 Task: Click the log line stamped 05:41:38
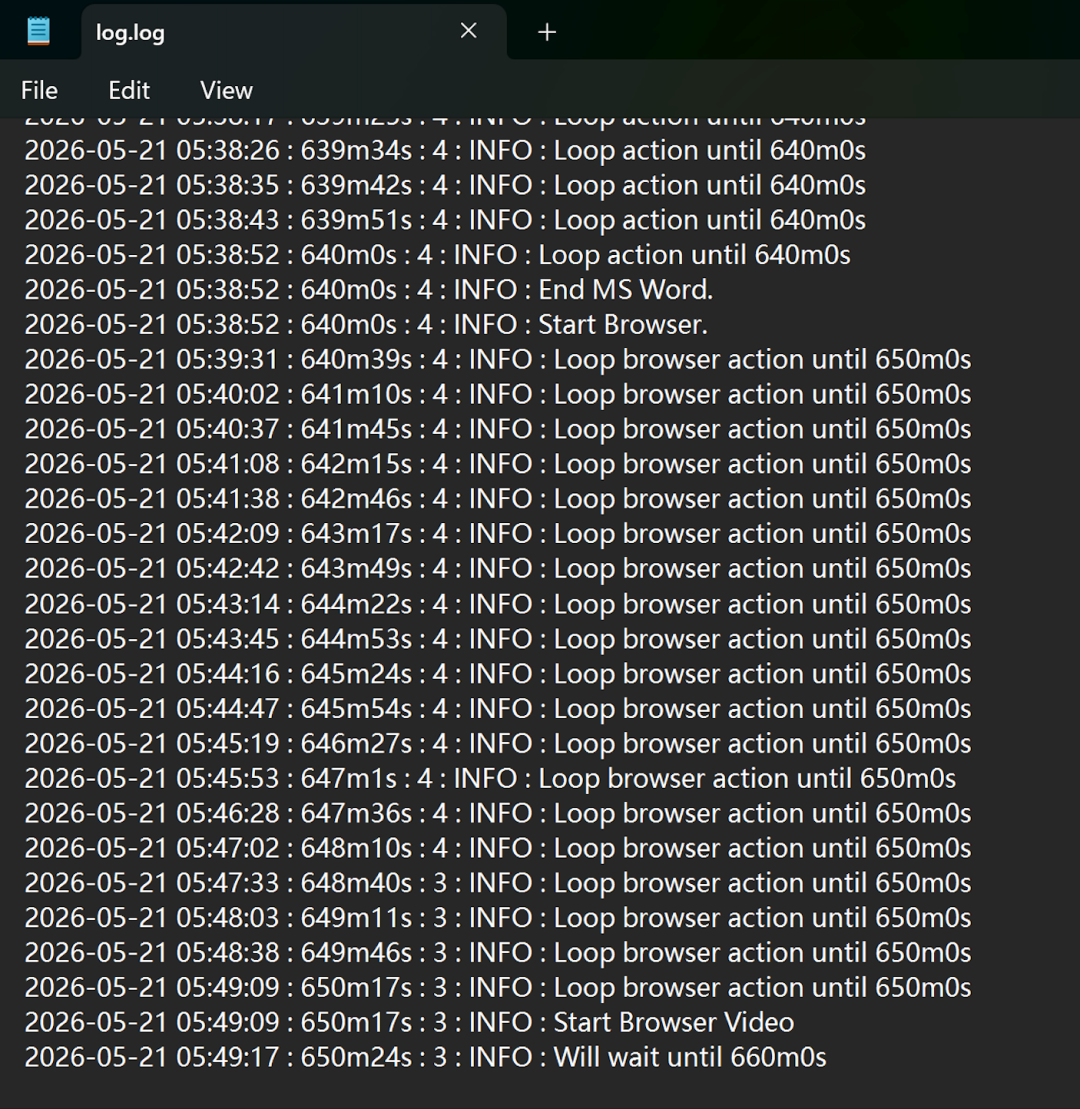click(x=498, y=499)
